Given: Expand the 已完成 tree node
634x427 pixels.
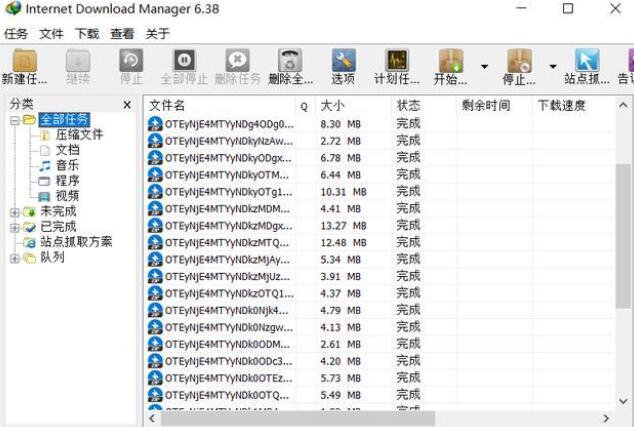Looking at the screenshot, I should pyautogui.click(x=14, y=227).
